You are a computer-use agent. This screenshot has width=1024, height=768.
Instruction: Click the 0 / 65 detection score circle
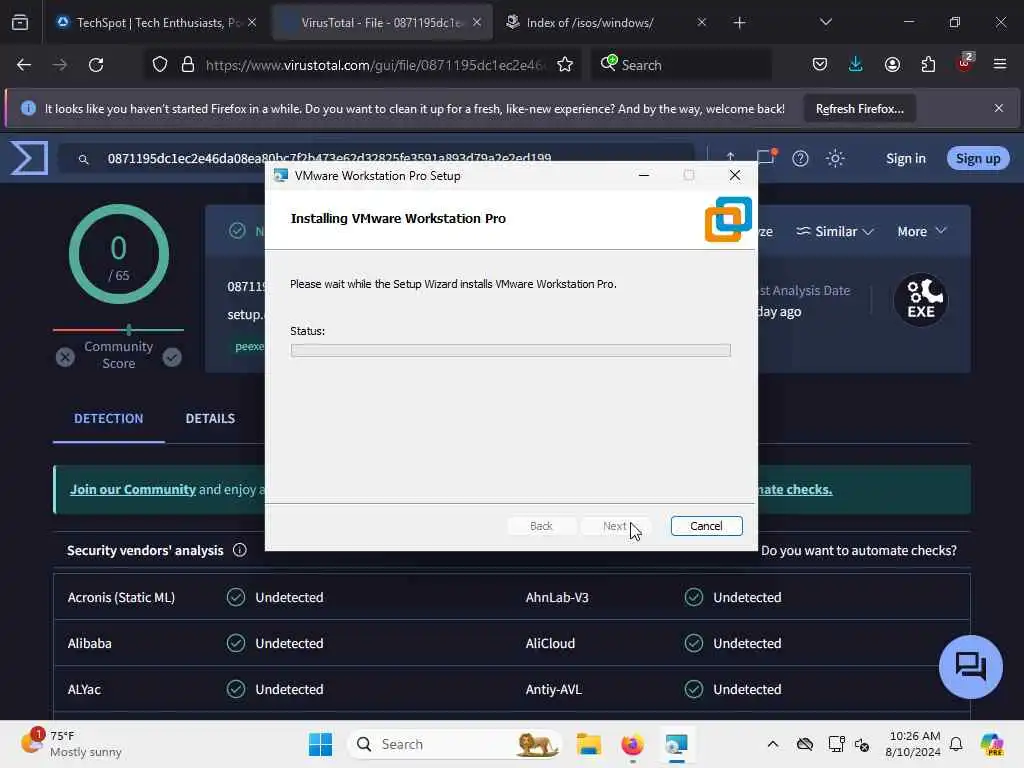pos(118,255)
